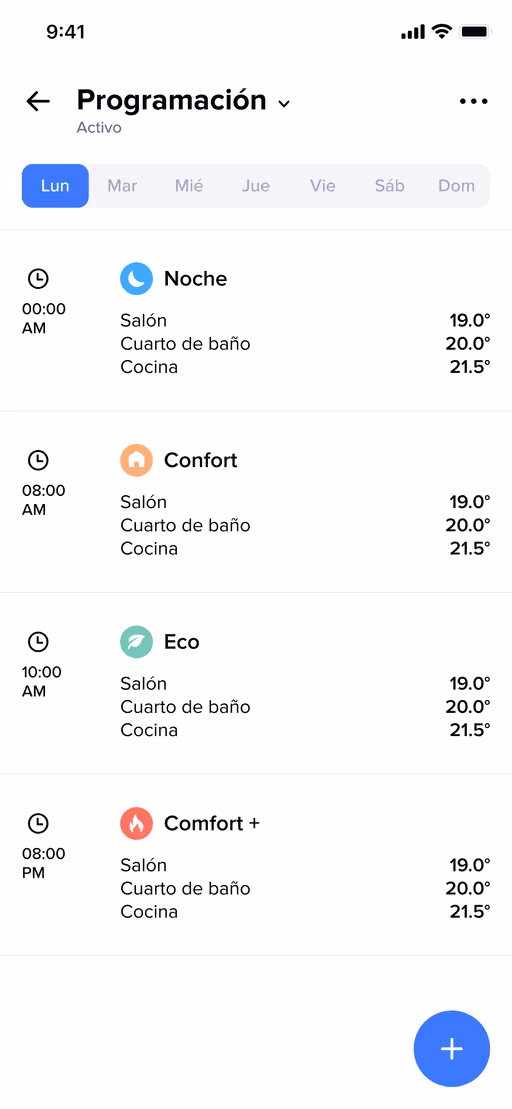Tap the clock icon above 00:00 AM
This screenshot has height=1109, width=512.
[x=38, y=279]
